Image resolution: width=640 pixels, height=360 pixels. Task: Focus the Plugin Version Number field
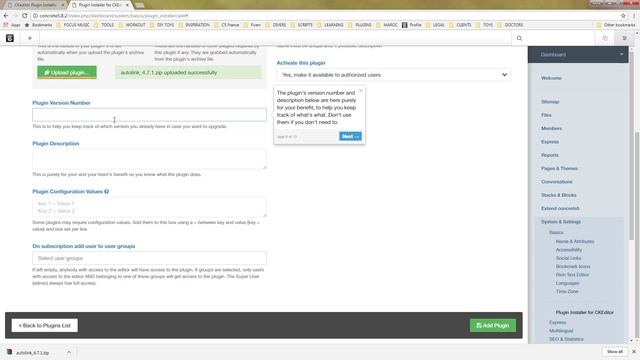pyautogui.click(x=149, y=115)
